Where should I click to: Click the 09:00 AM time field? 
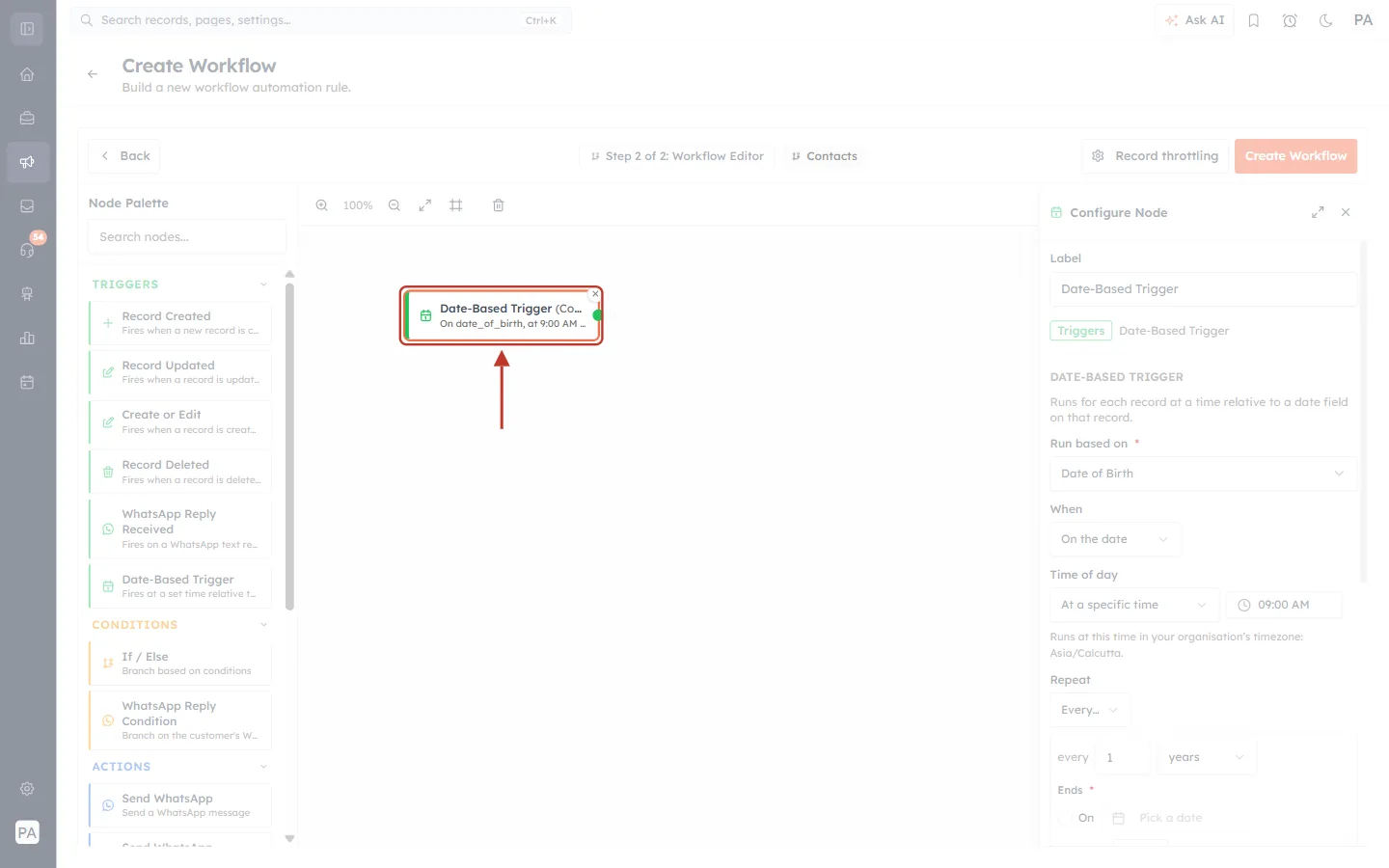pos(1284,605)
